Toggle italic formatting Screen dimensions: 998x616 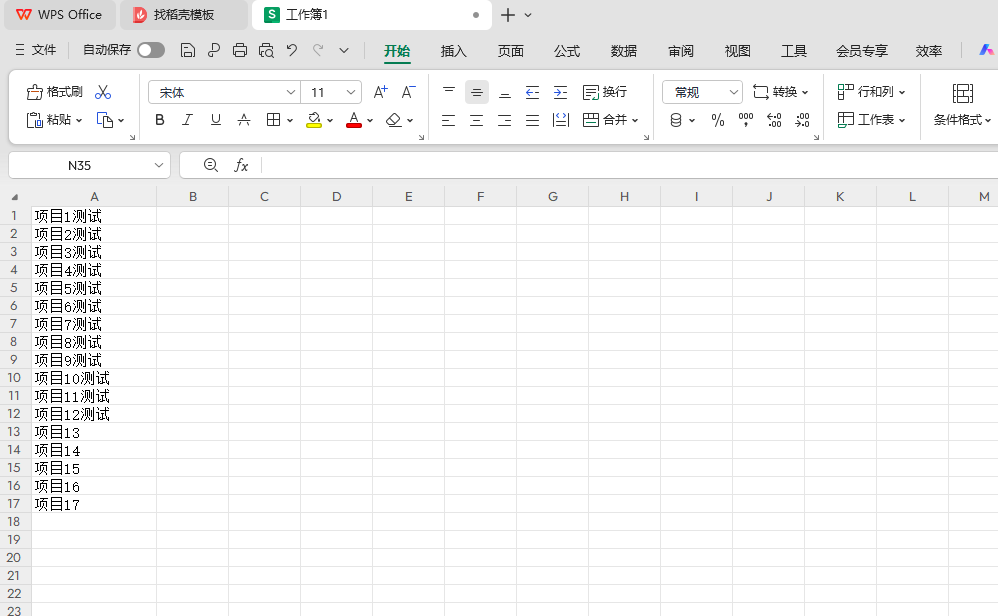click(x=187, y=120)
